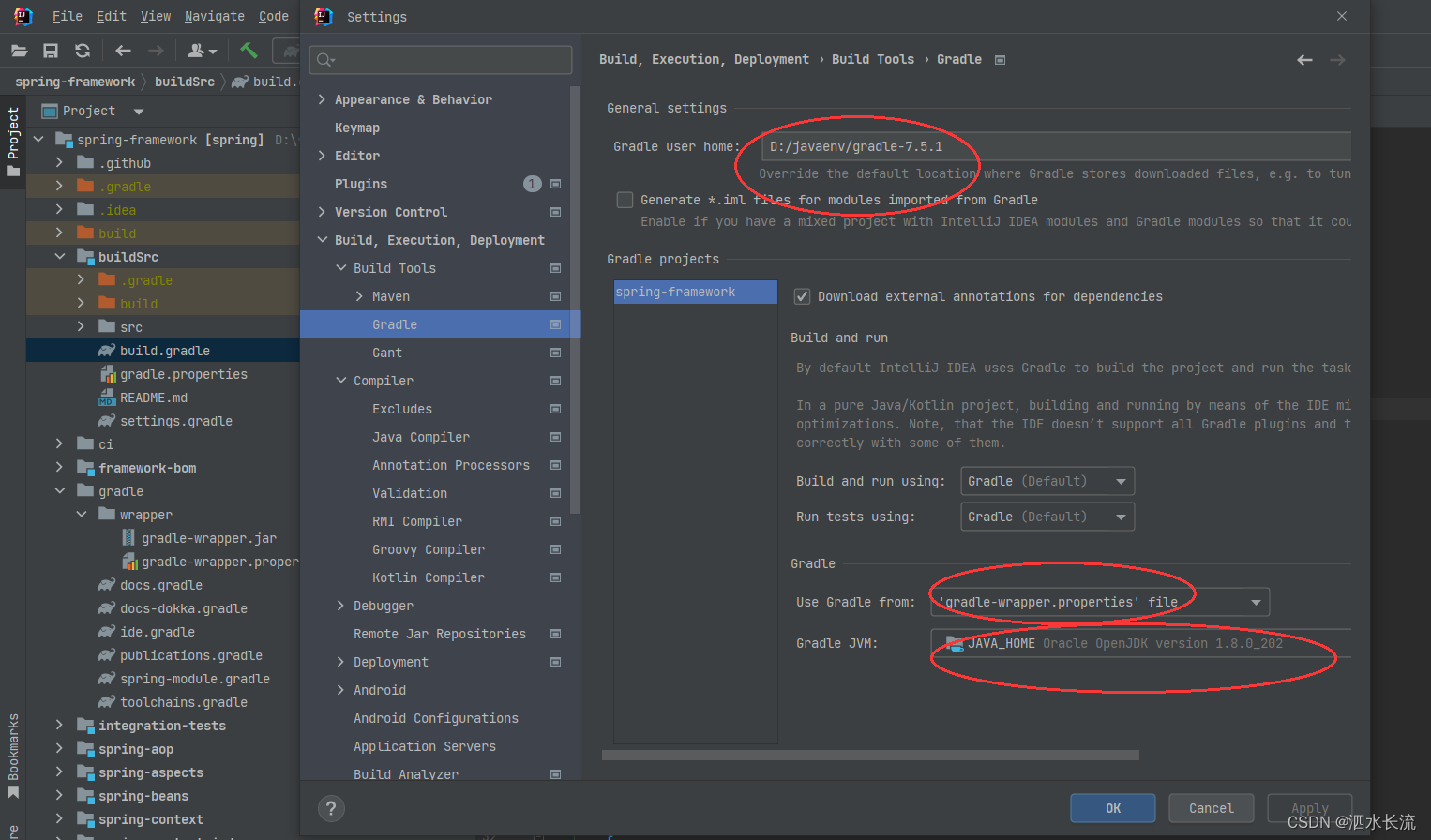1431x840 pixels.
Task: Click the Forward navigation arrow in main toolbar
Action: coord(156,51)
